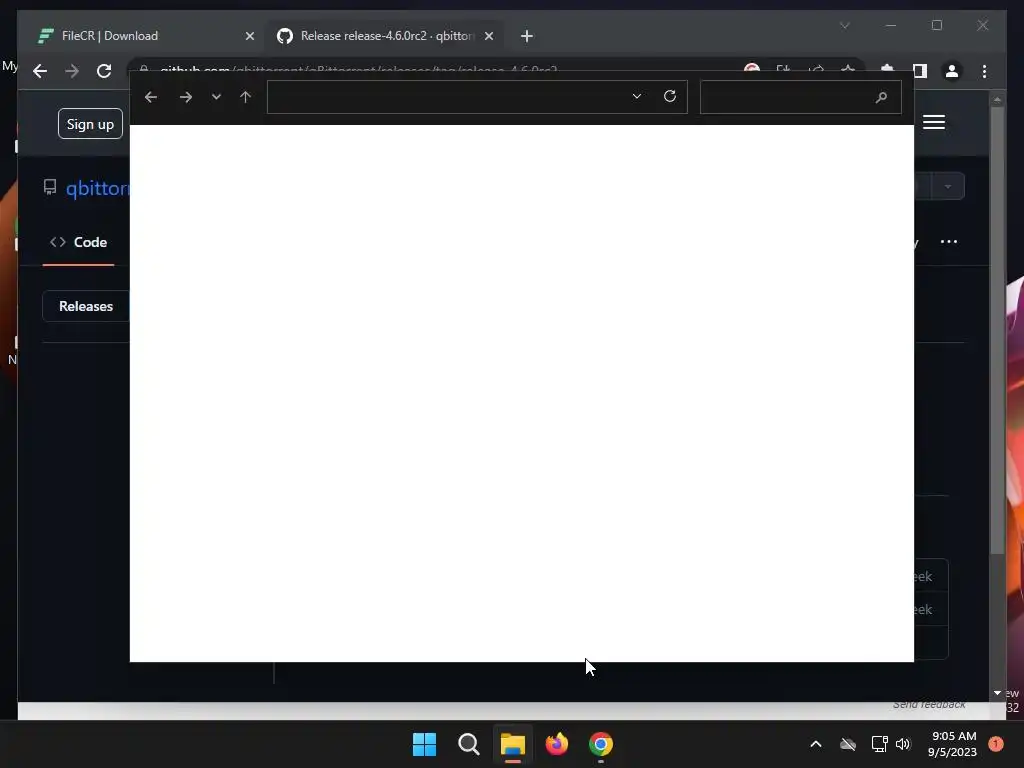Open File Explorer from the taskbar
Viewport: 1024px width, 768px height.
click(513, 744)
